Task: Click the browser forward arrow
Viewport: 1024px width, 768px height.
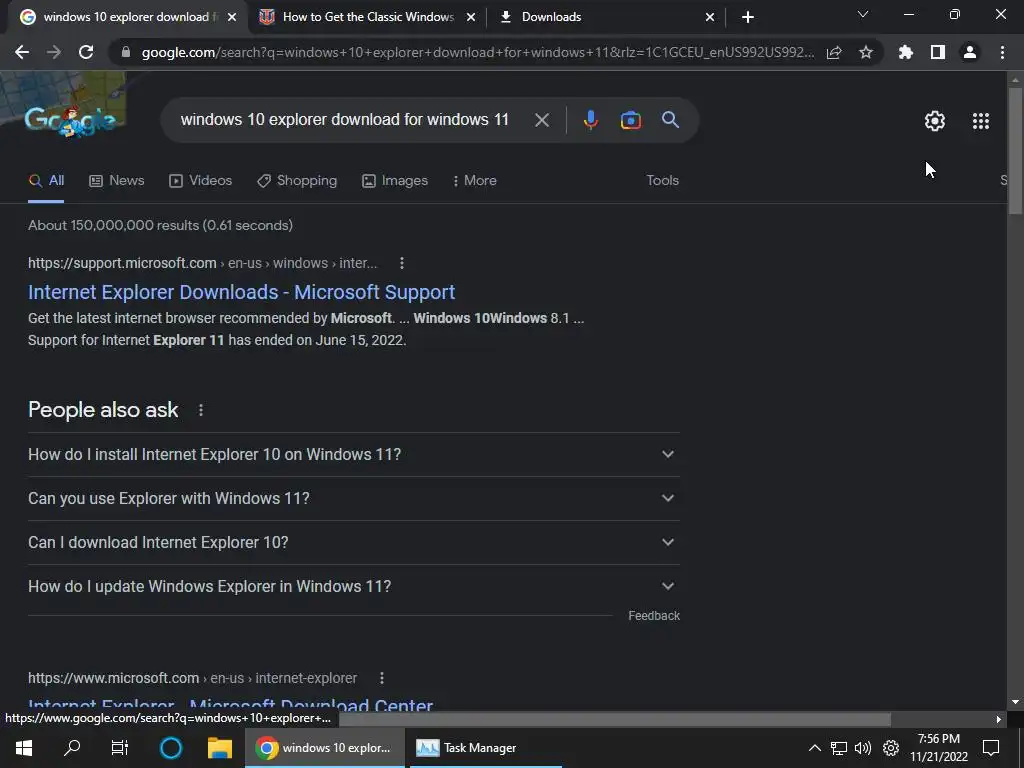Action: point(54,52)
